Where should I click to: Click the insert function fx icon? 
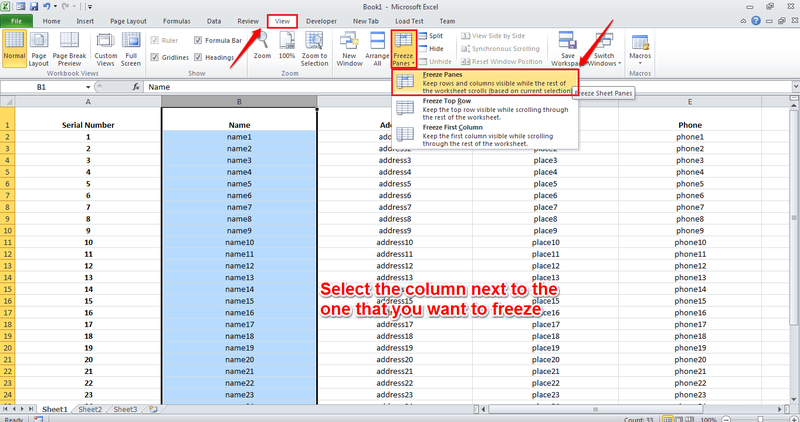136,87
